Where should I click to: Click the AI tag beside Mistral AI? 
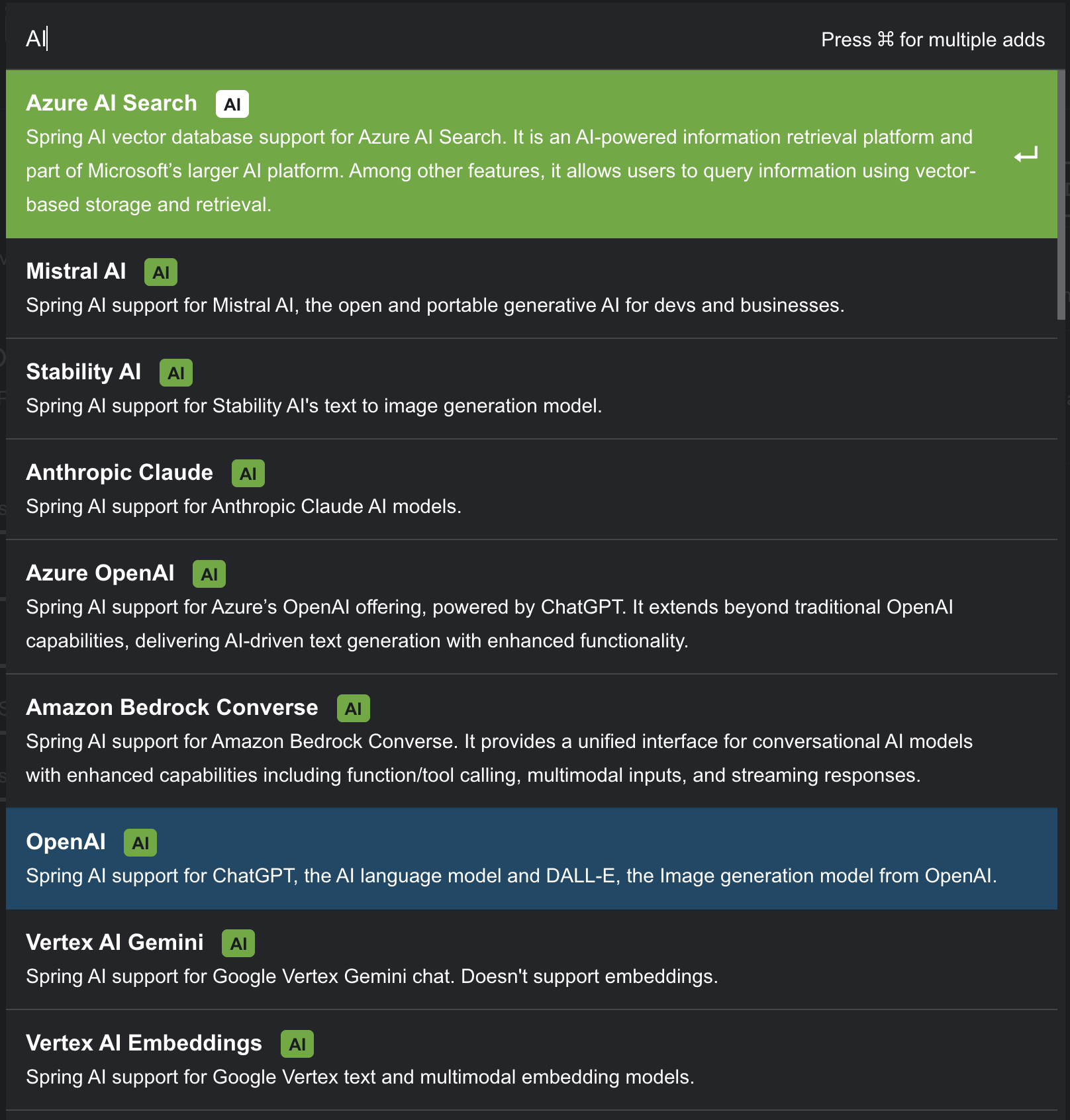click(x=161, y=273)
